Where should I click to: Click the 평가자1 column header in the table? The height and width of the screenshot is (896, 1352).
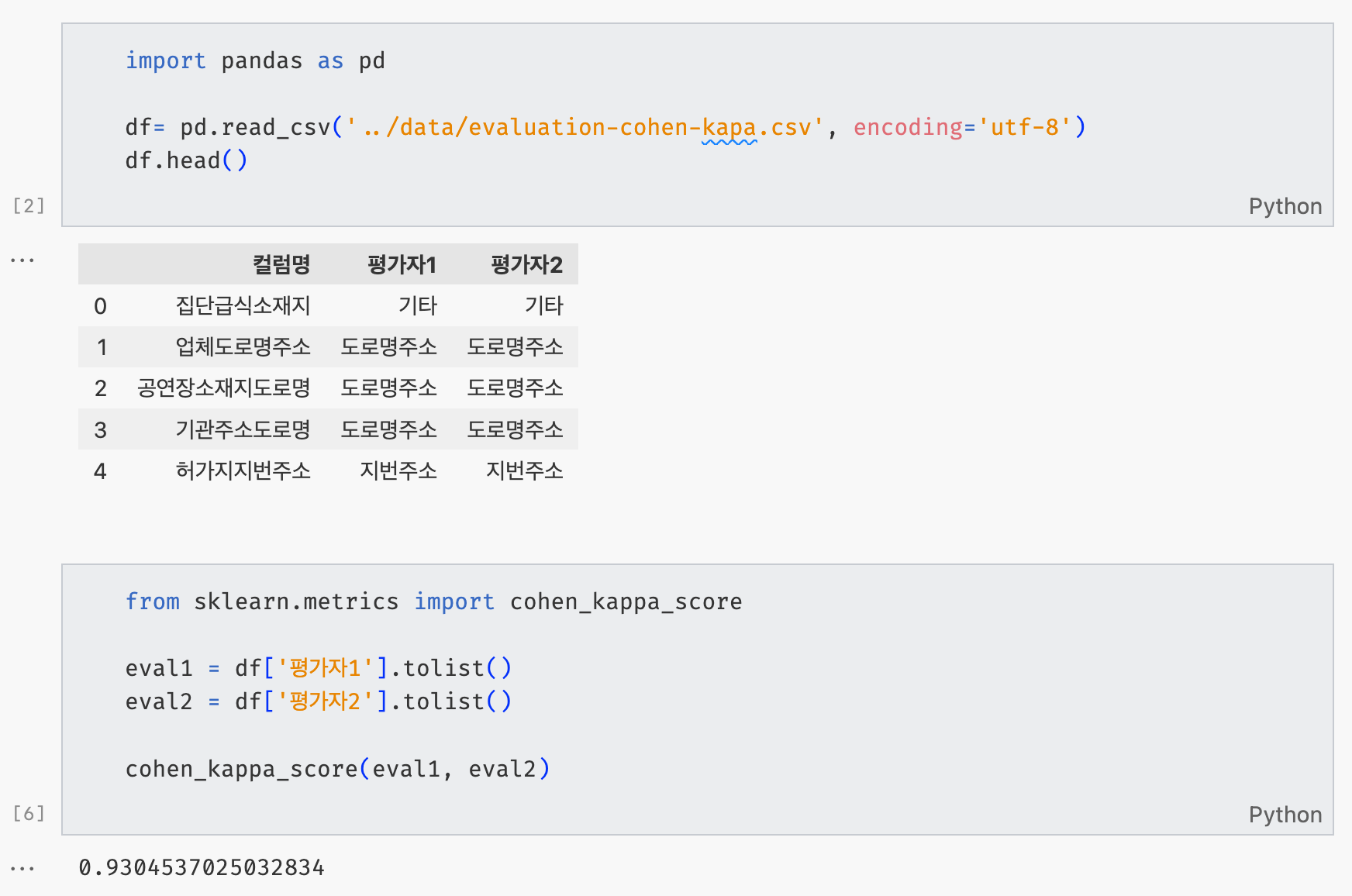click(x=402, y=265)
